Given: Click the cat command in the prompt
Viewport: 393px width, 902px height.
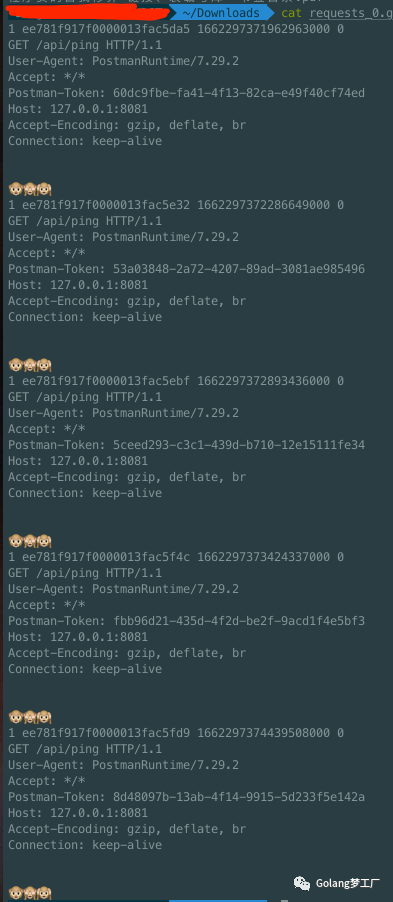Looking at the screenshot, I should 292,13.
